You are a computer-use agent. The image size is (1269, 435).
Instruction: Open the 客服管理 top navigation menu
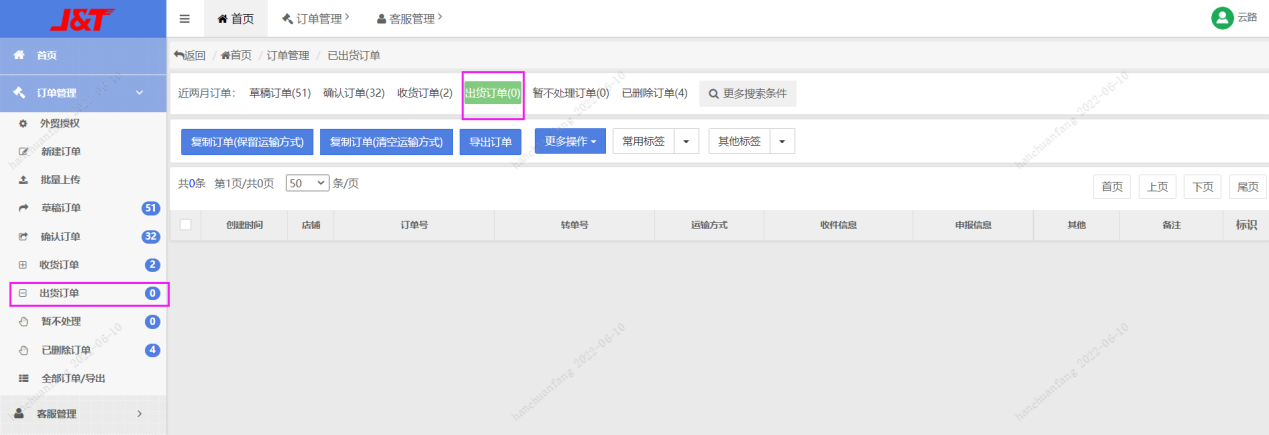click(x=410, y=19)
